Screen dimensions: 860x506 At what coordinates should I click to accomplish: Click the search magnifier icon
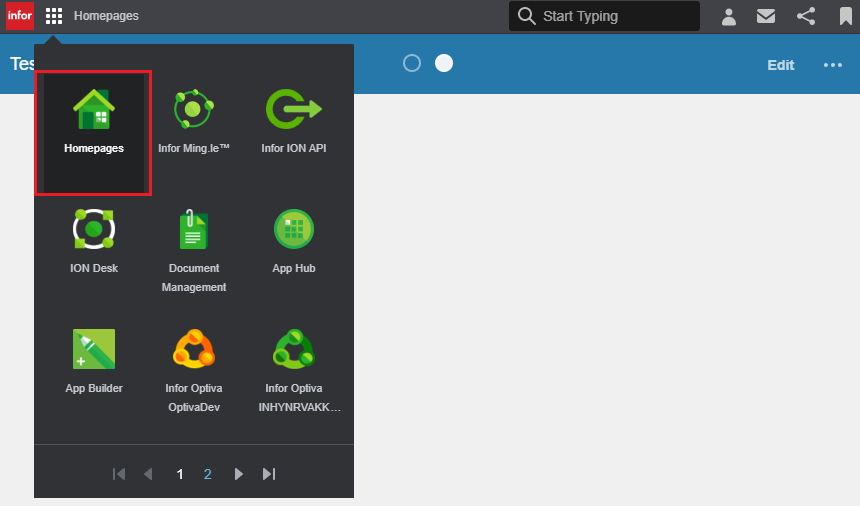[x=527, y=16]
